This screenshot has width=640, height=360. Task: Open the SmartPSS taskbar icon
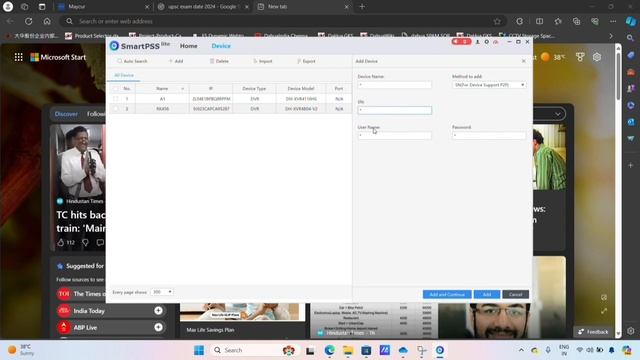pyautogui.click(x=440, y=350)
